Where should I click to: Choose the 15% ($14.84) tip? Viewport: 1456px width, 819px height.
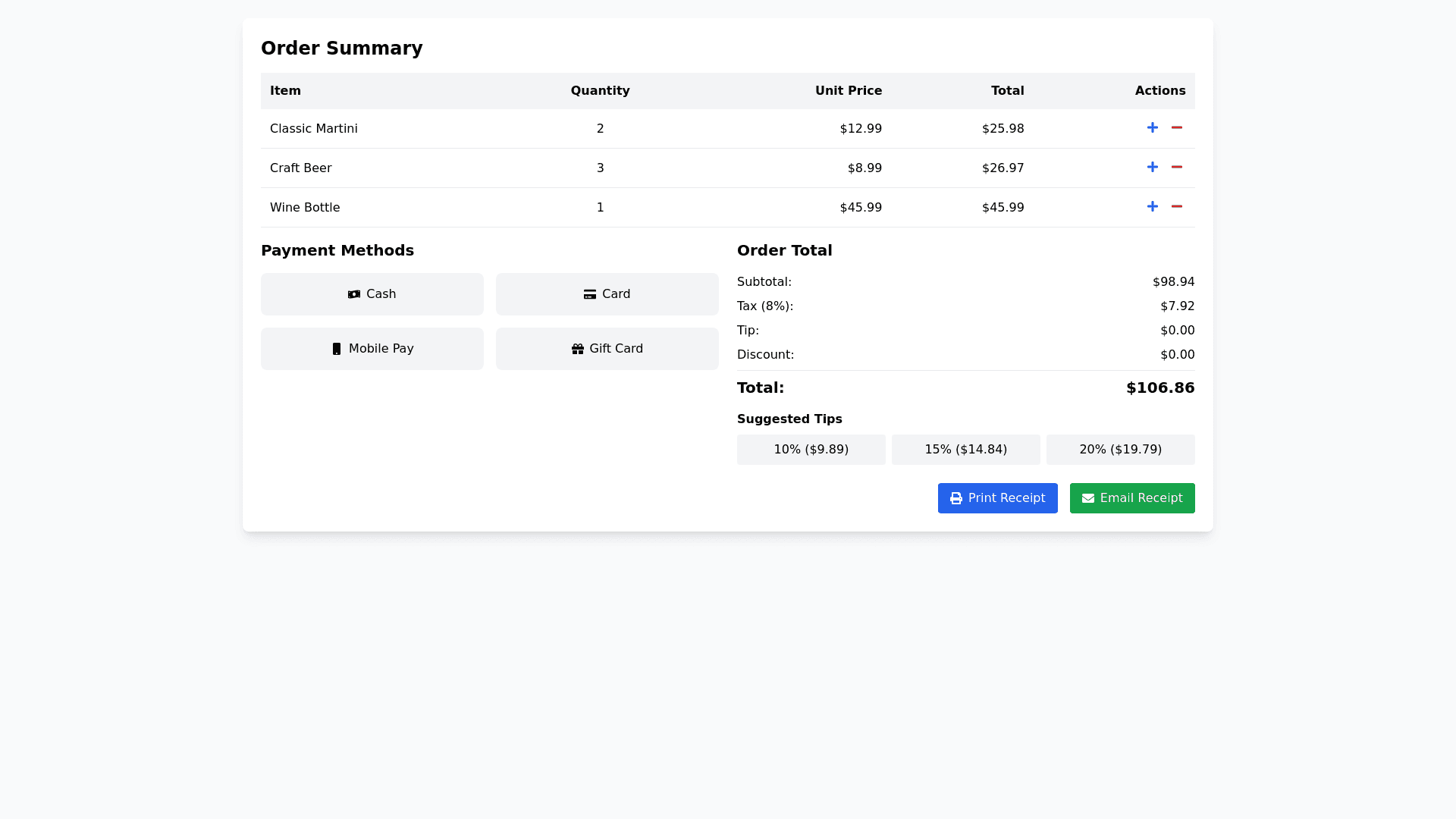(x=965, y=450)
